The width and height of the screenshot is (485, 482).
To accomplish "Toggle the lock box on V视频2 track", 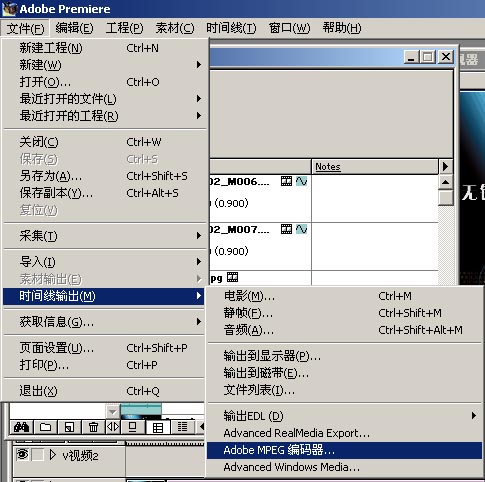I will click(x=38, y=455).
